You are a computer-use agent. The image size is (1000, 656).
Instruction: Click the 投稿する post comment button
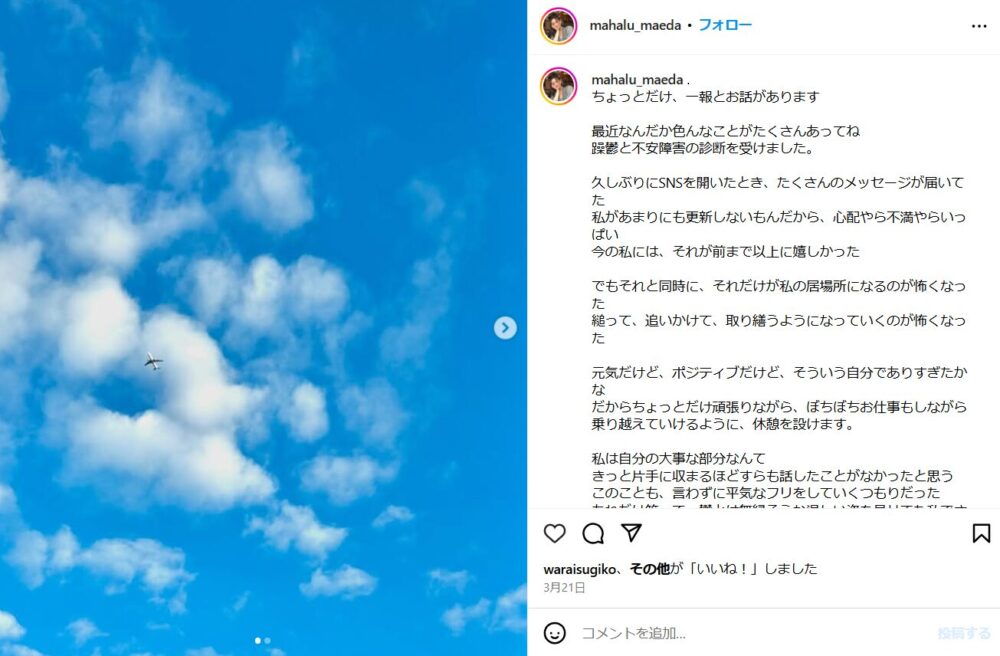(x=964, y=633)
